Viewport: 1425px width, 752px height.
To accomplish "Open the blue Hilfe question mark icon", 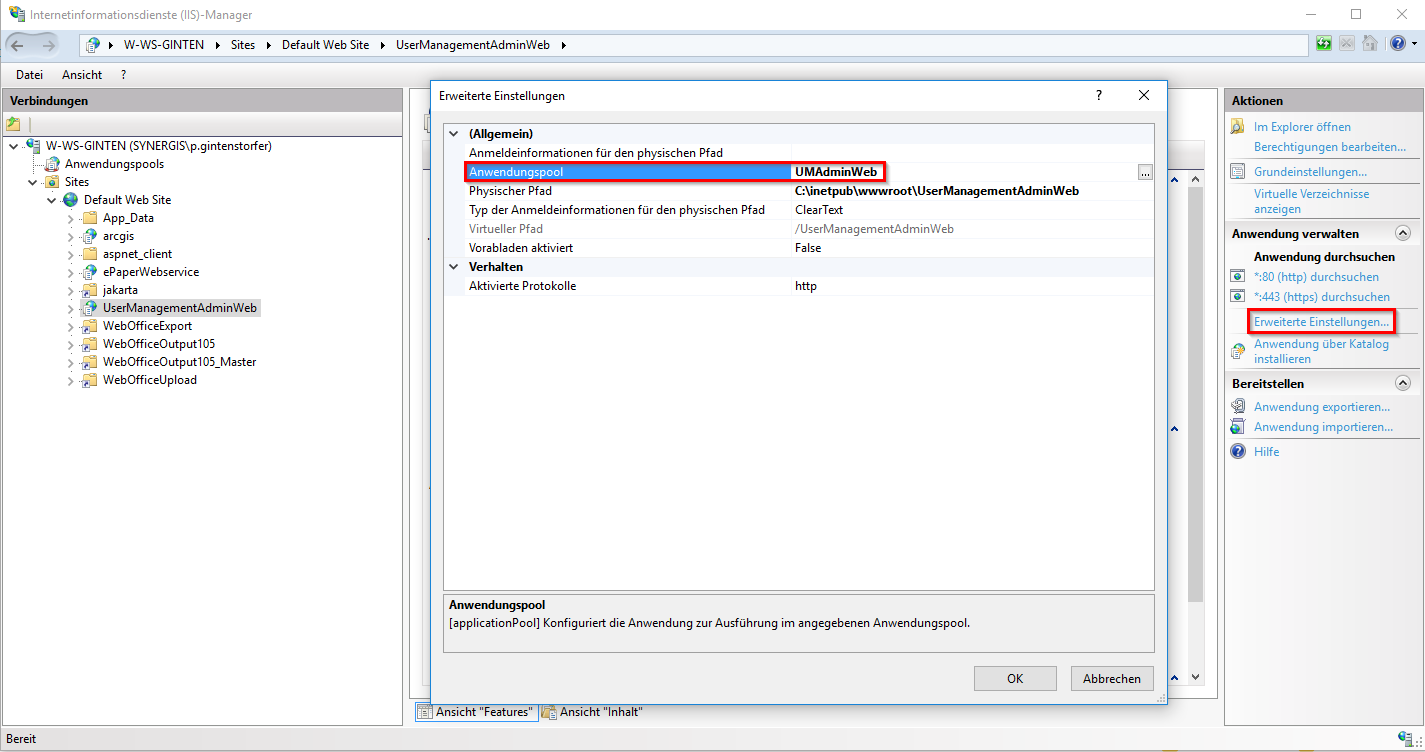I will point(1396,43).
